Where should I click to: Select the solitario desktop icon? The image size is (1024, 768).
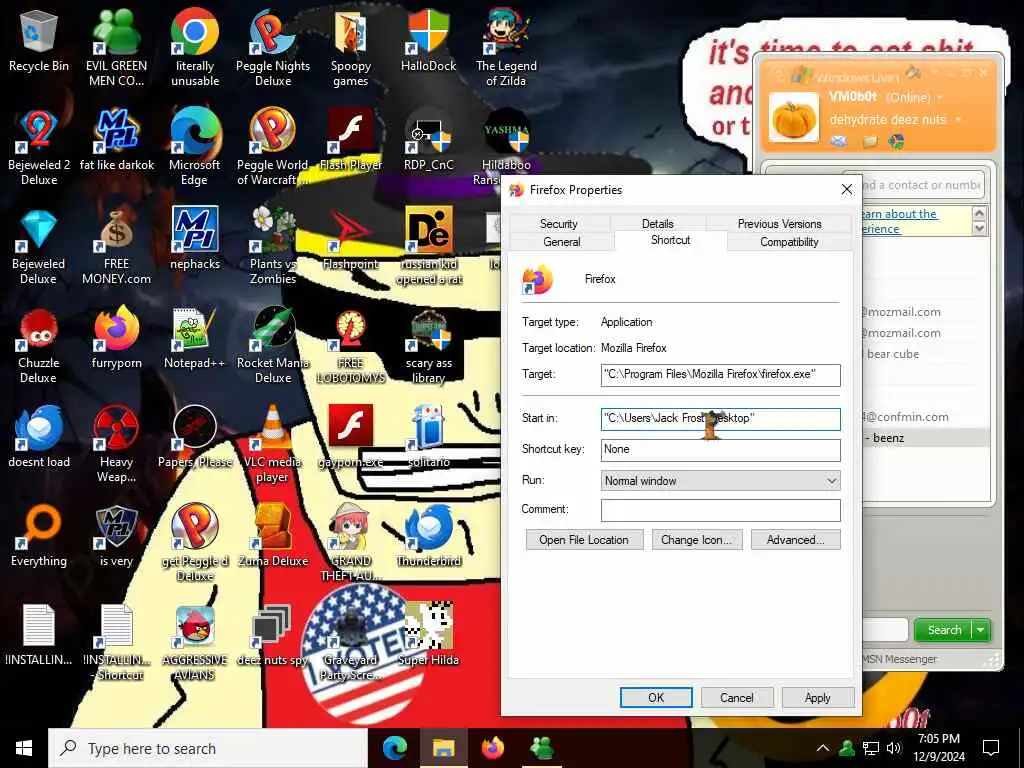(428, 438)
